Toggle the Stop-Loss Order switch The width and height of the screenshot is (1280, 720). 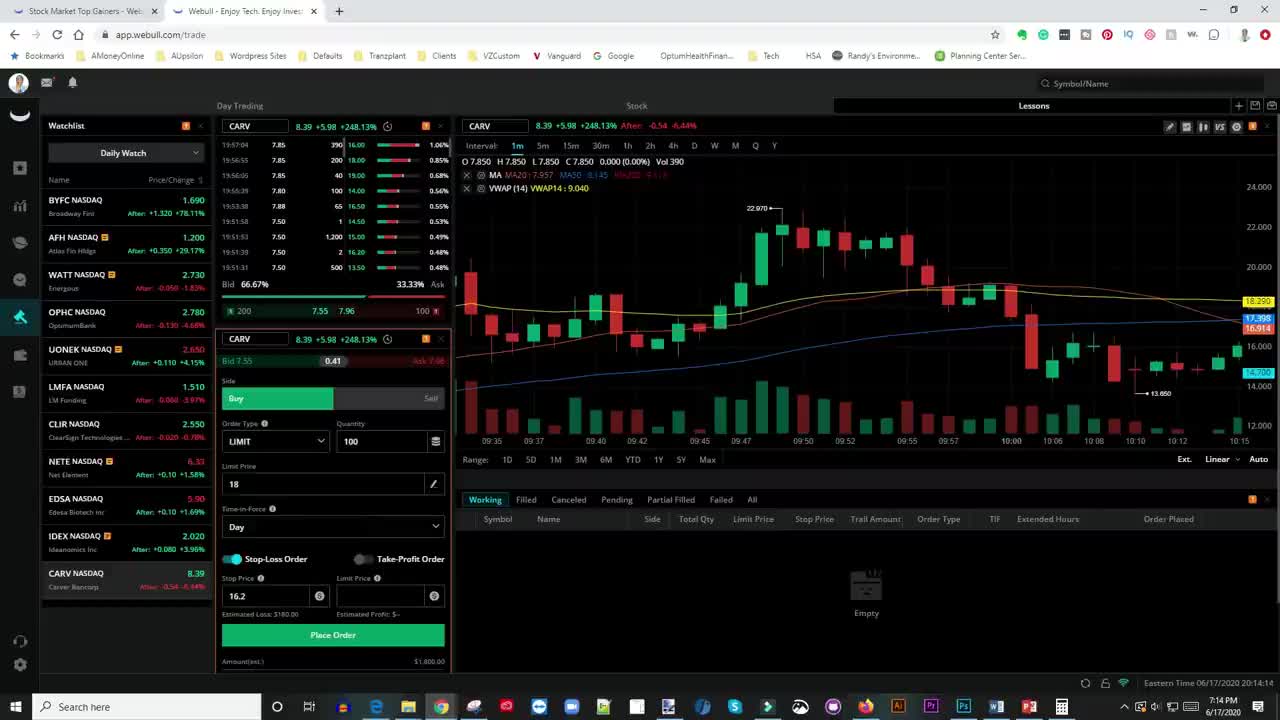232,559
